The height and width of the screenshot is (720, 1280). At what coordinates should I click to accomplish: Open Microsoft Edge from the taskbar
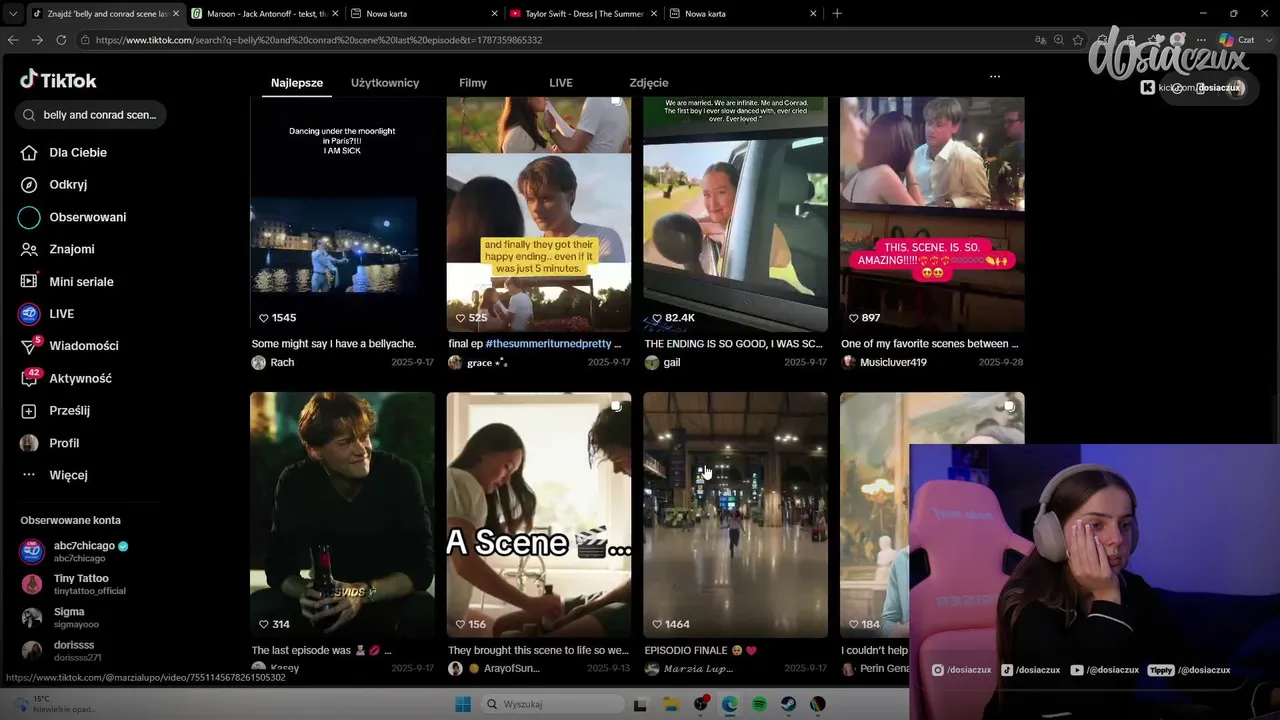click(730, 705)
